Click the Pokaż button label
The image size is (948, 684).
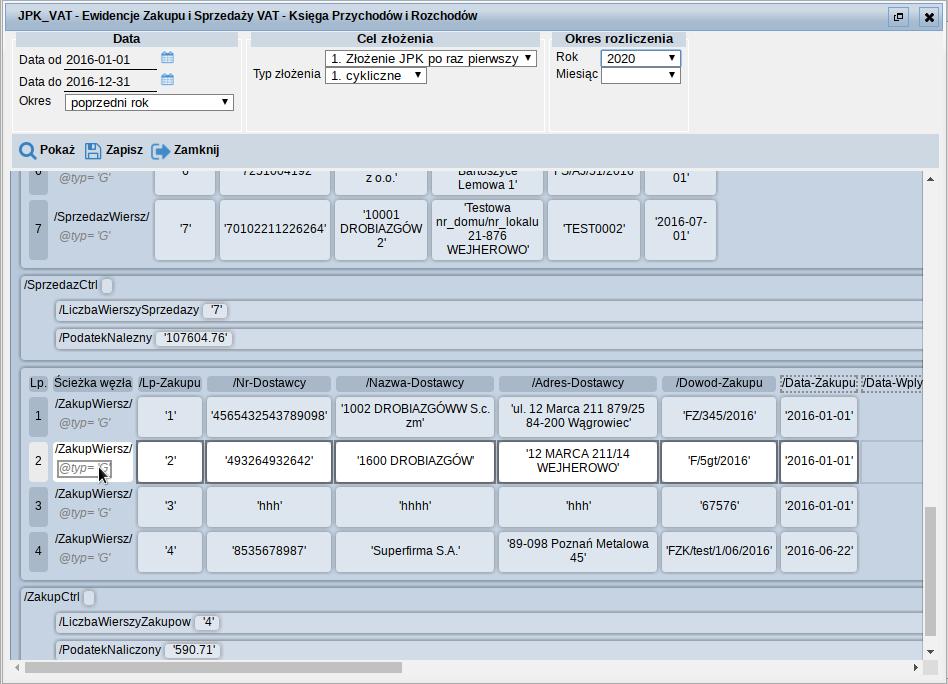coord(57,150)
